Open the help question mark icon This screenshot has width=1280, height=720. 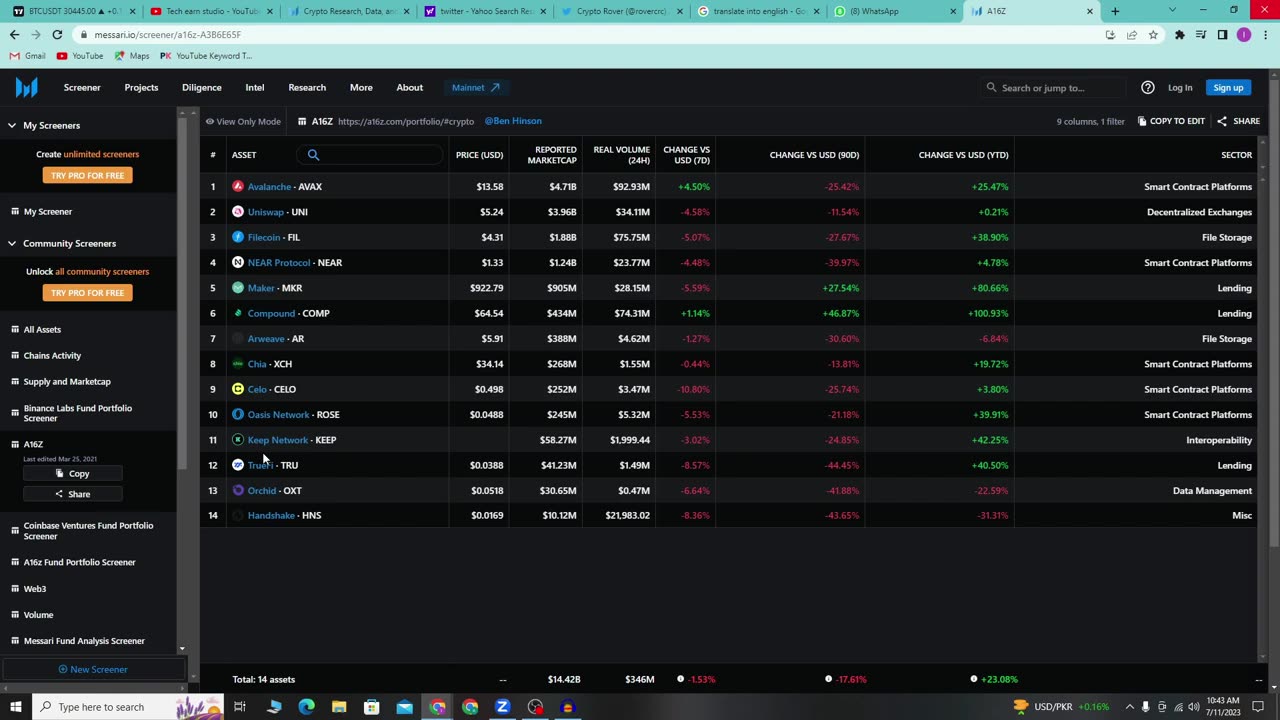click(x=1148, y=87)
